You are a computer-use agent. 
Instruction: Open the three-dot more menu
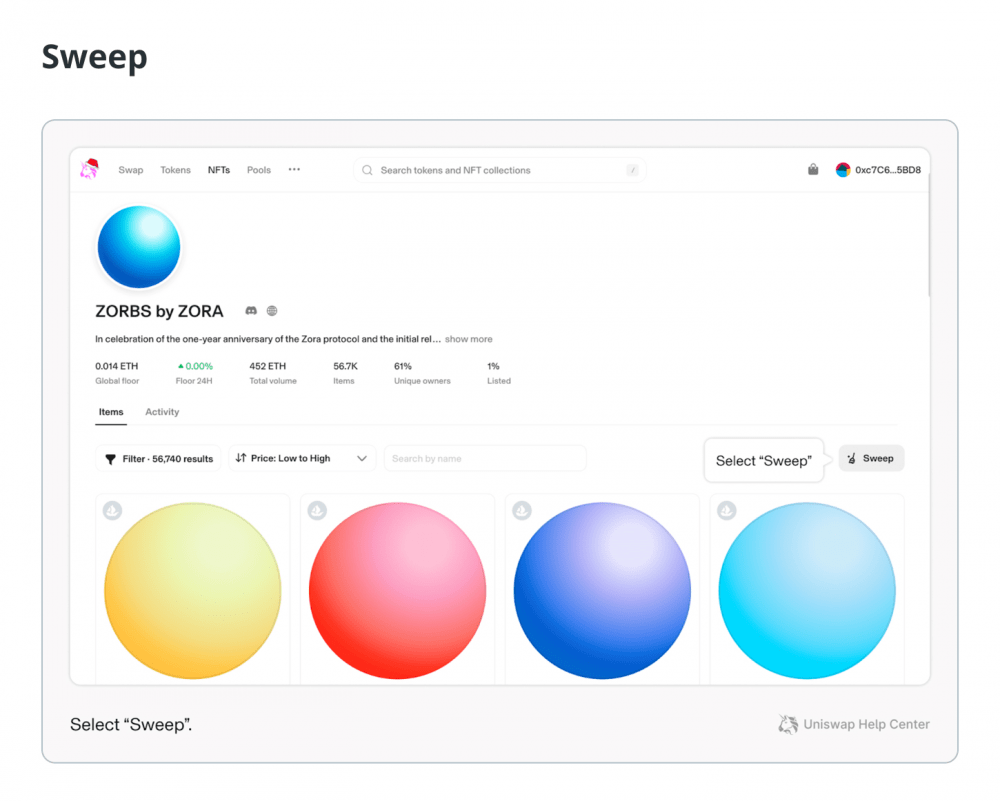294,170
